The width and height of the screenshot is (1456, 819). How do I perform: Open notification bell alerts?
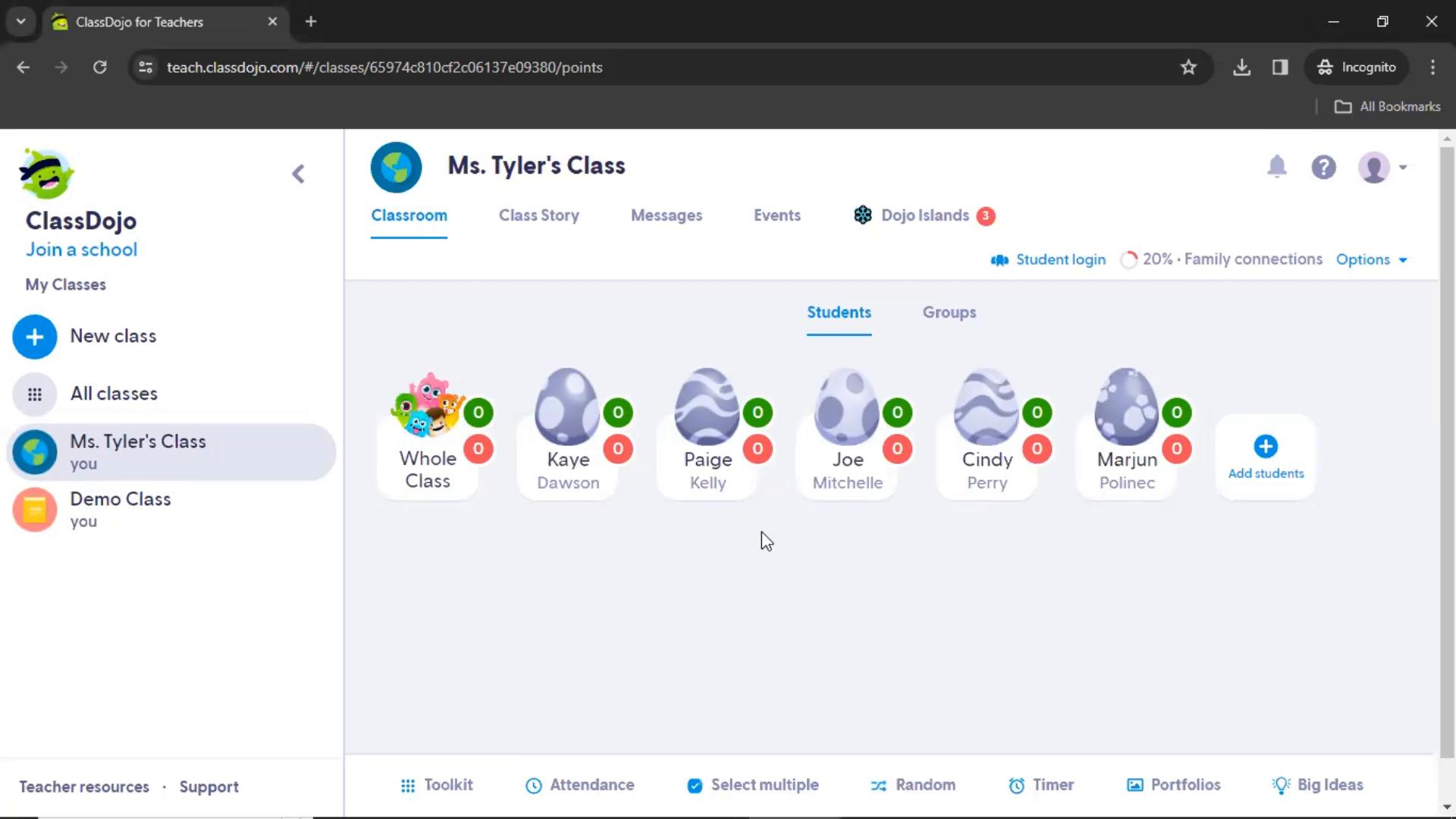pyautogui.click(x=1277, y=167)
